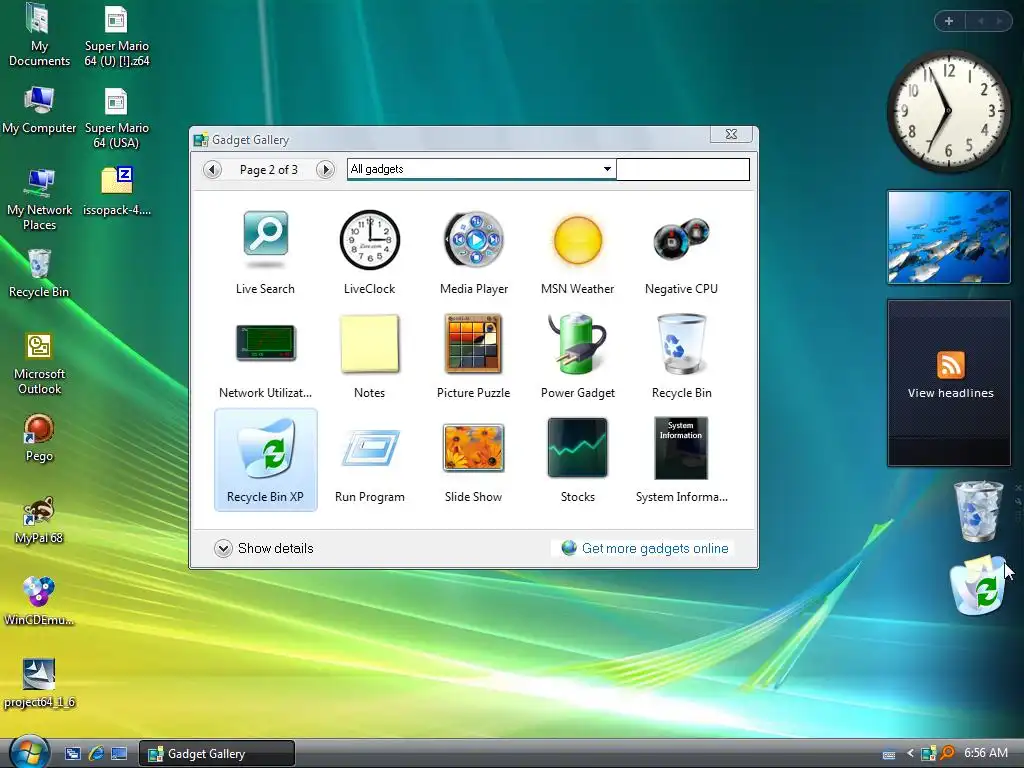Select the Picture Puzzle gadget
This screenshot has height=768, width=1024.
(x=473, y=357)
